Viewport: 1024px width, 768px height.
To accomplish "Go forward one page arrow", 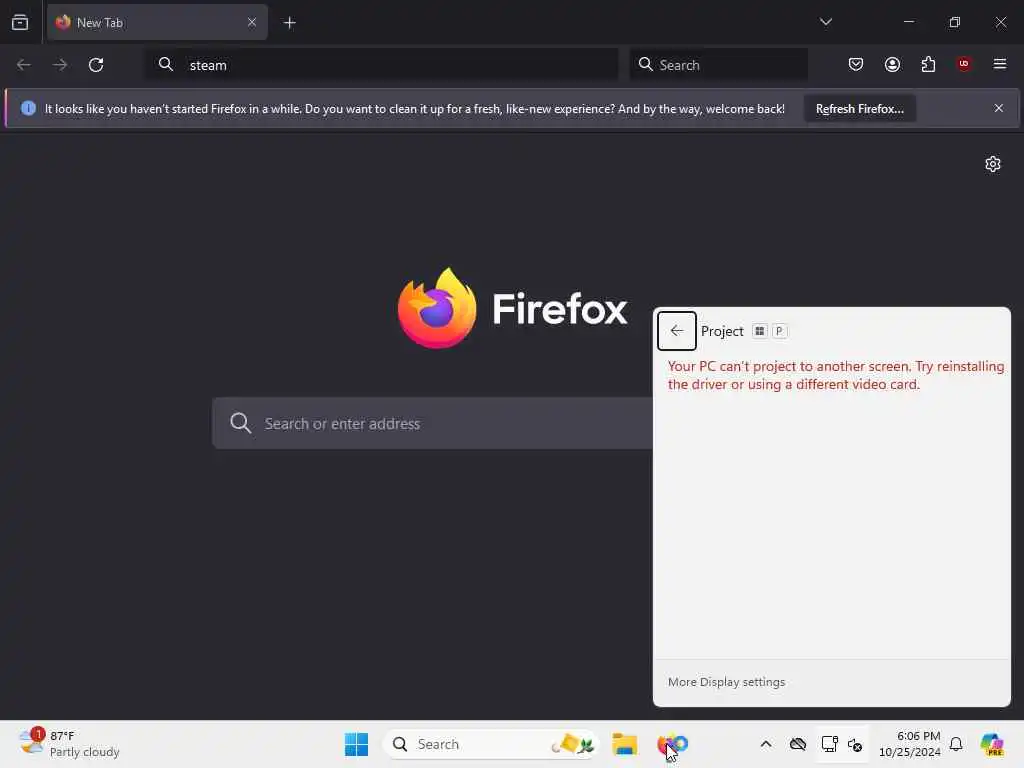I will 59,65.
